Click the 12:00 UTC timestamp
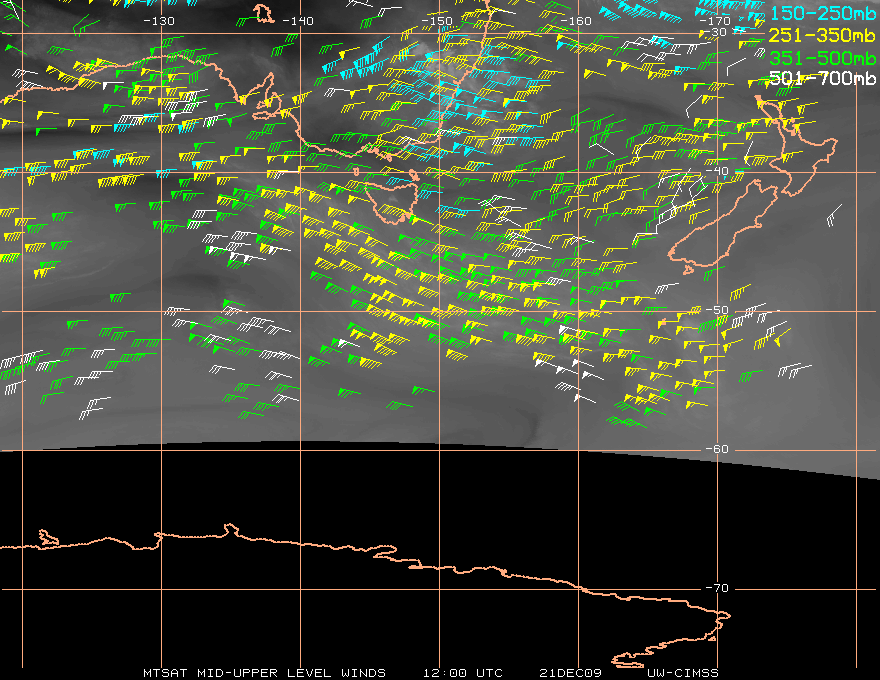The image size is (880, 680). [x=462, y=672]
